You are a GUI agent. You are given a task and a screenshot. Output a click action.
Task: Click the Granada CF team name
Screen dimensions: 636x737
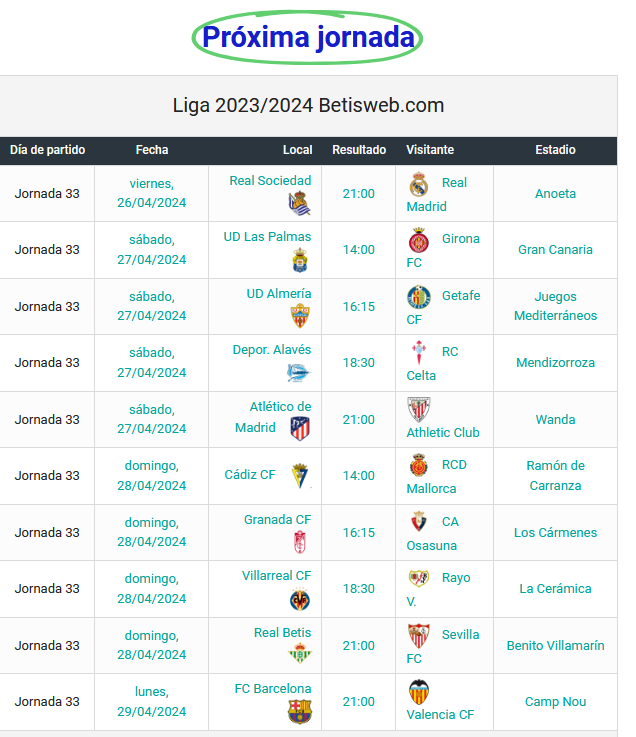277,519
